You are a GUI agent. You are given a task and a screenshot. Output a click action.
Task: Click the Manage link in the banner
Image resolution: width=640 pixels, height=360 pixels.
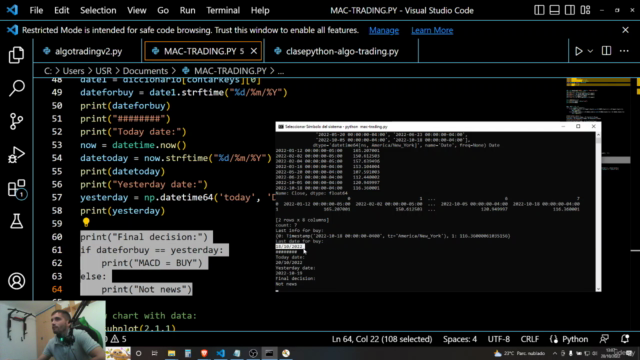[x=384, y=30]
